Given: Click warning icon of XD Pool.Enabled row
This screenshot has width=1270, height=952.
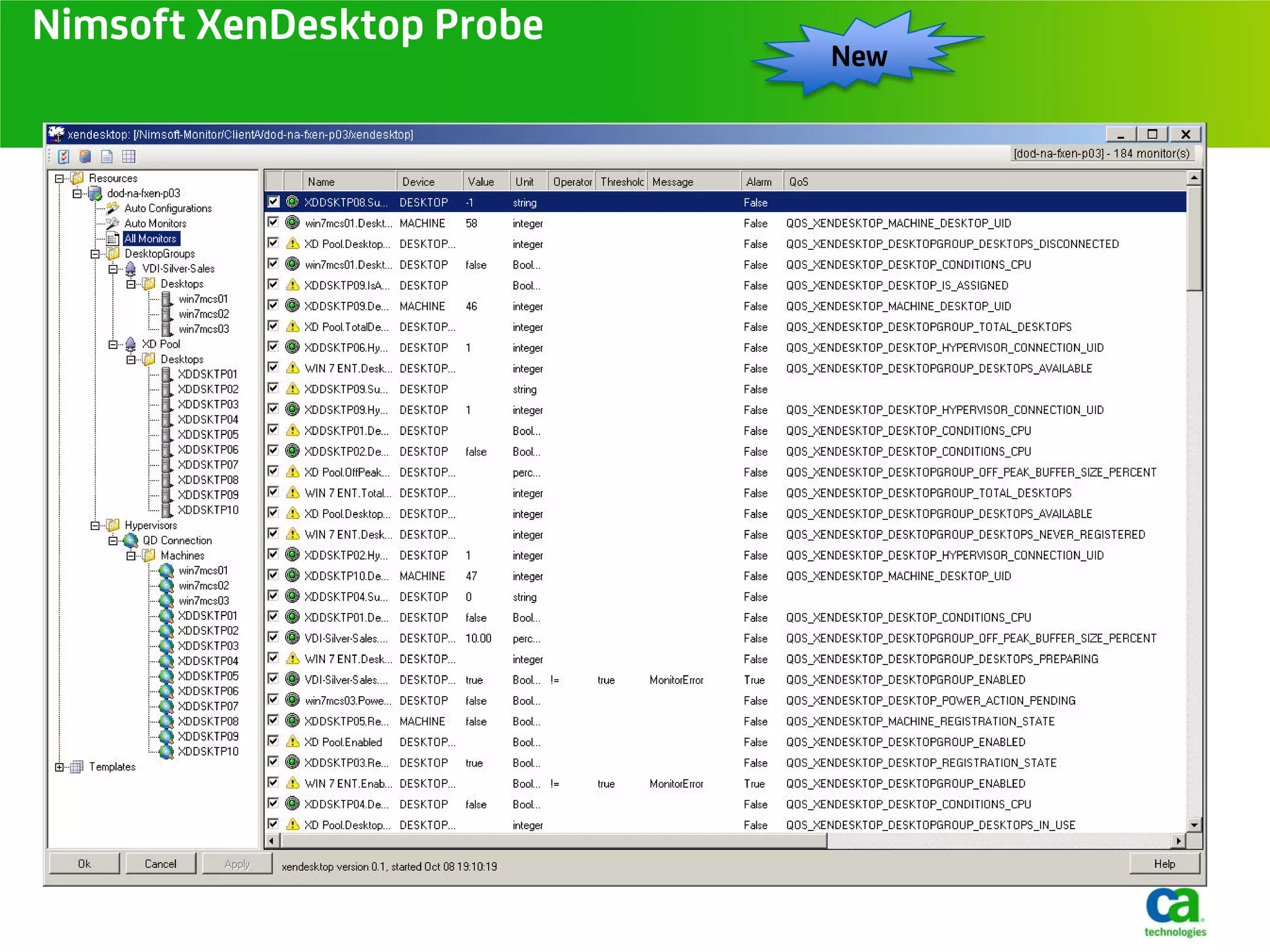Looking at the screenshot, I should click(292, 742).
